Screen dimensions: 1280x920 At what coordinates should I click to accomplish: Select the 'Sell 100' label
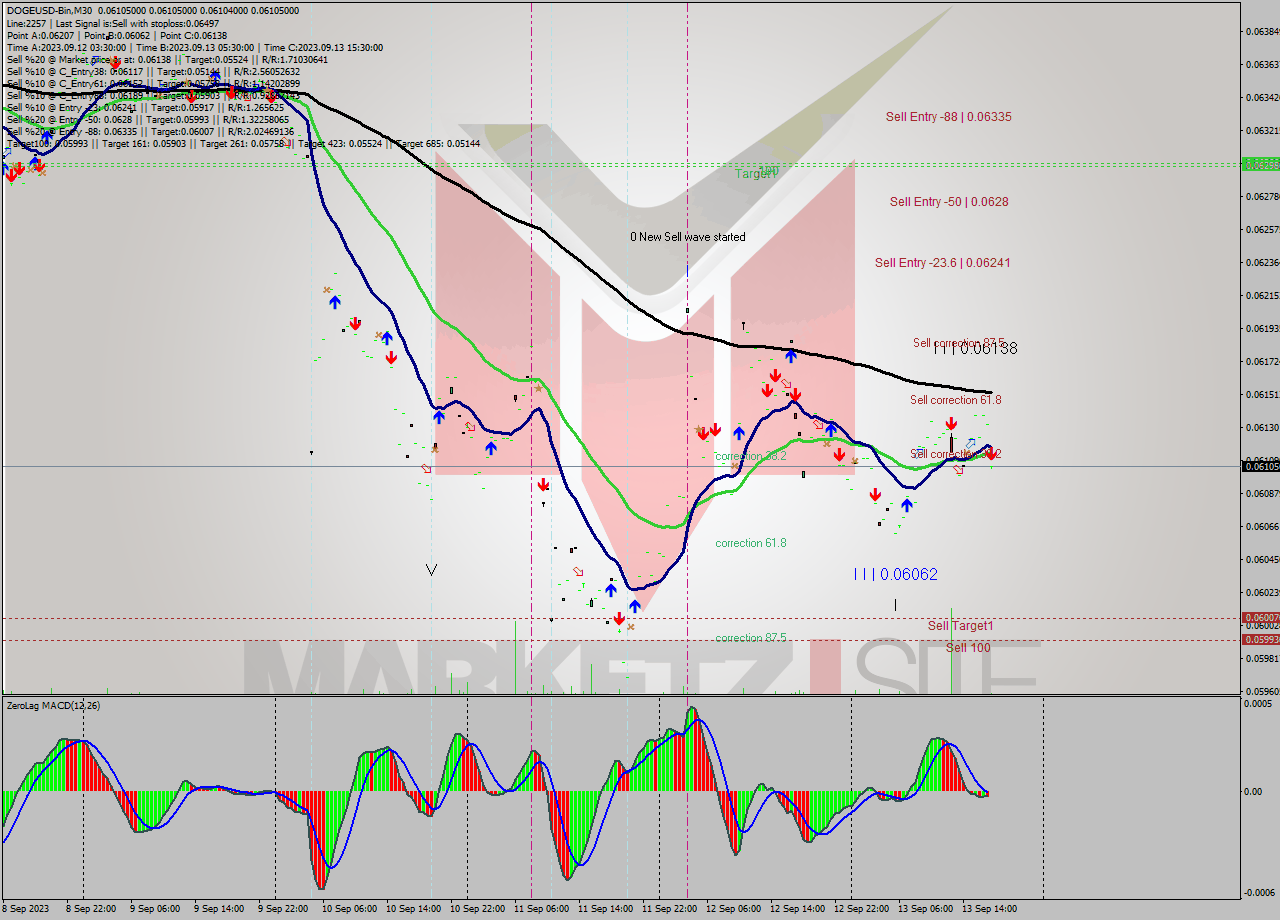(968, 648)
